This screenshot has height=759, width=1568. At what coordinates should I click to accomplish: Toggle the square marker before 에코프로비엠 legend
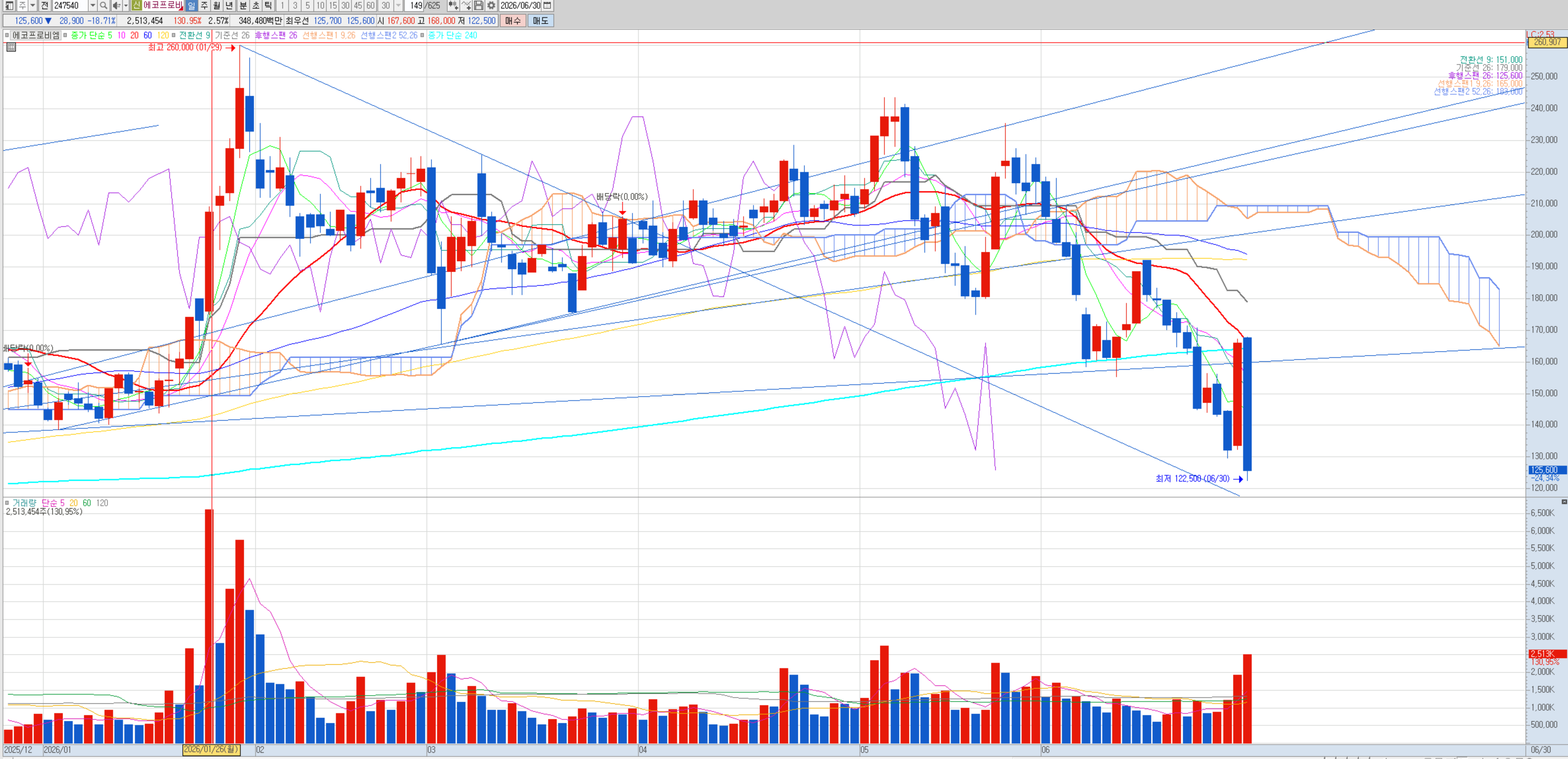7,35
